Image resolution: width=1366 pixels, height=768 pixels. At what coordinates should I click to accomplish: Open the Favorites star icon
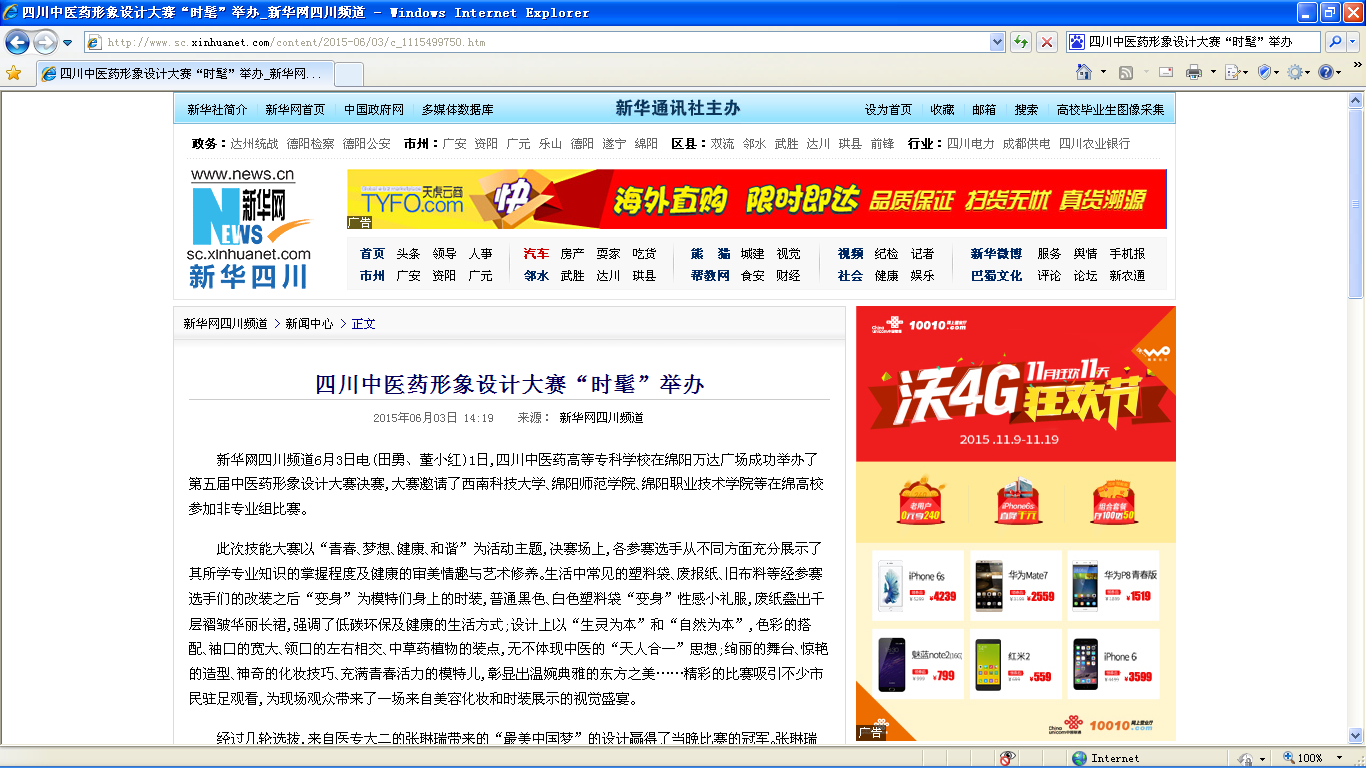(x=13, y=73)
